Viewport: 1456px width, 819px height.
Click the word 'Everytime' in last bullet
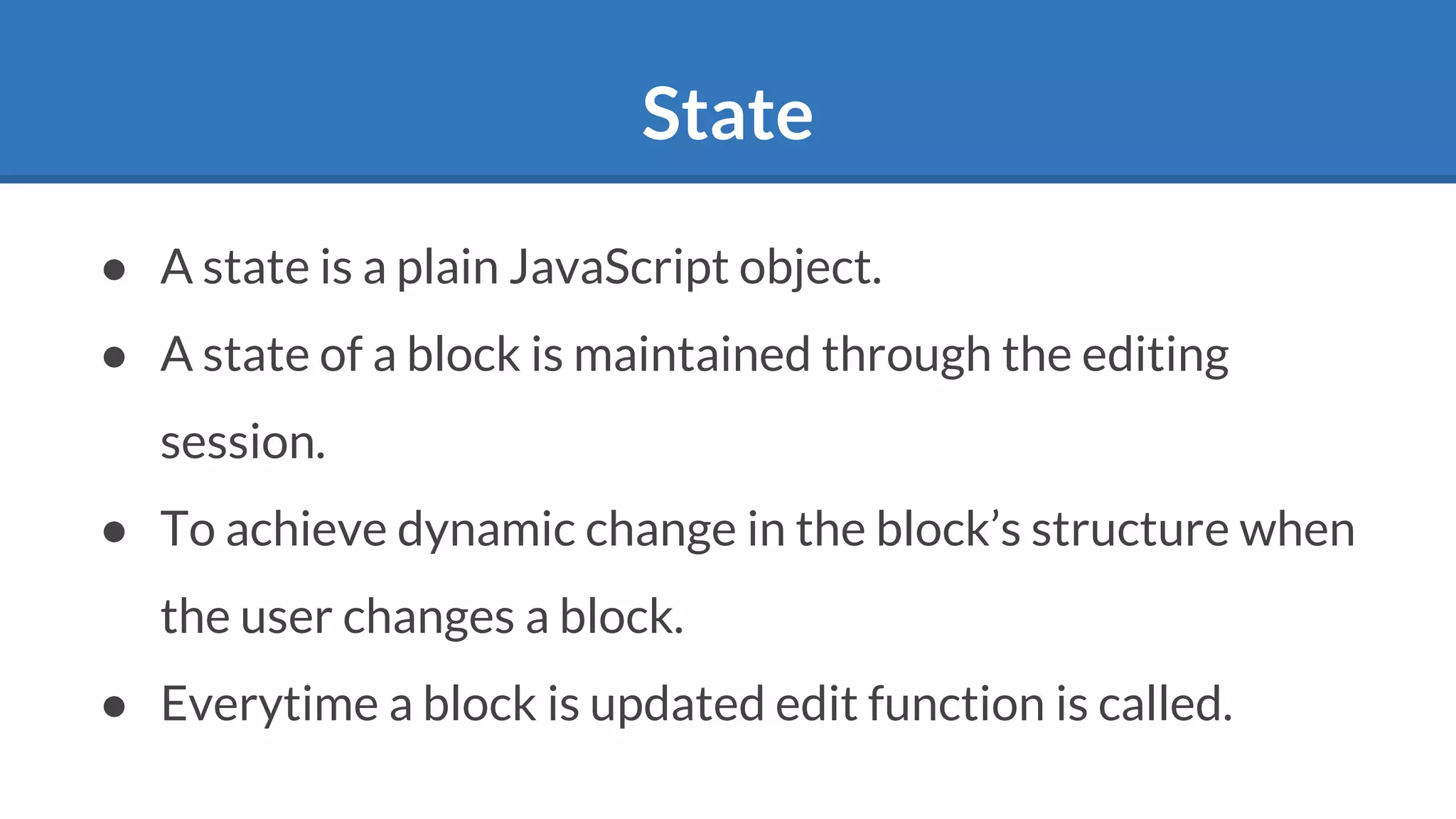[269, 705]
